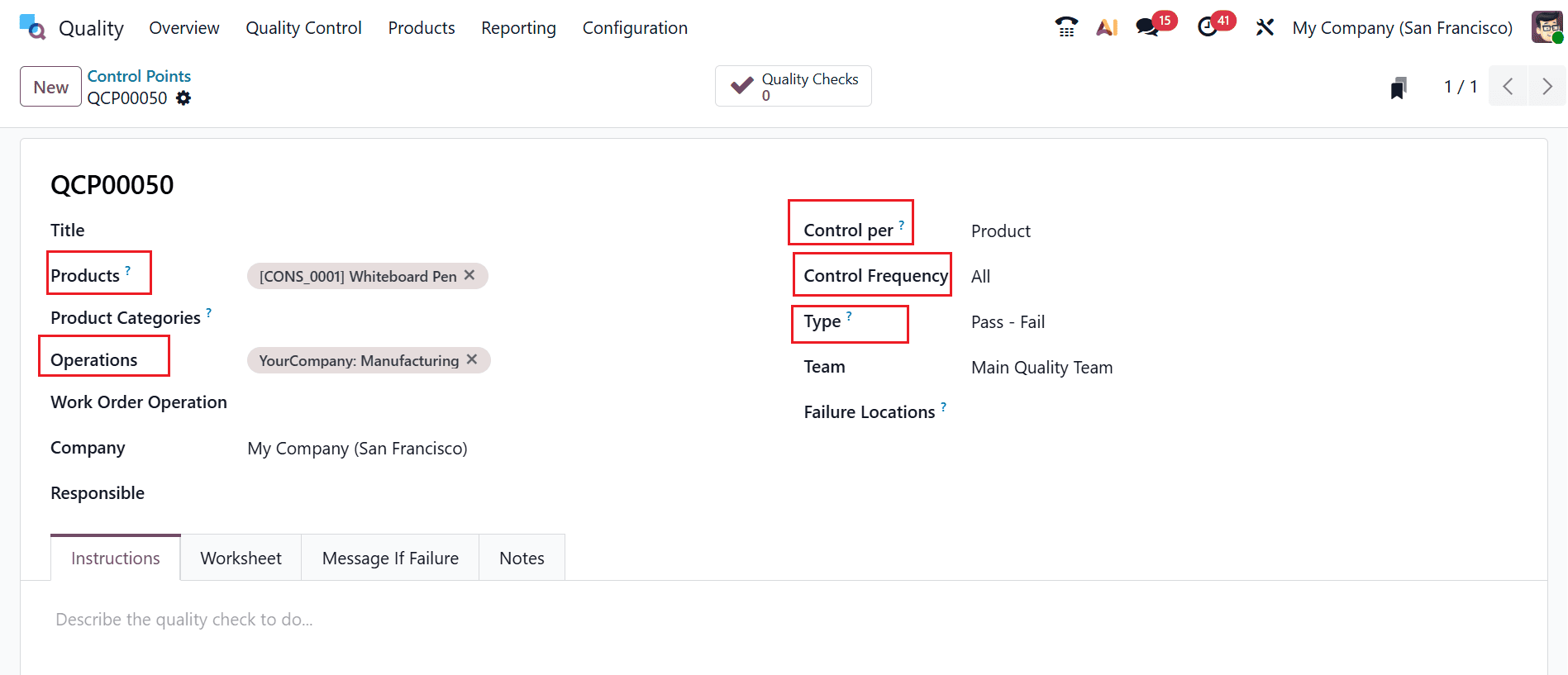Open the Quality app home icon
Screen dimensions: 1568x675
32,27
